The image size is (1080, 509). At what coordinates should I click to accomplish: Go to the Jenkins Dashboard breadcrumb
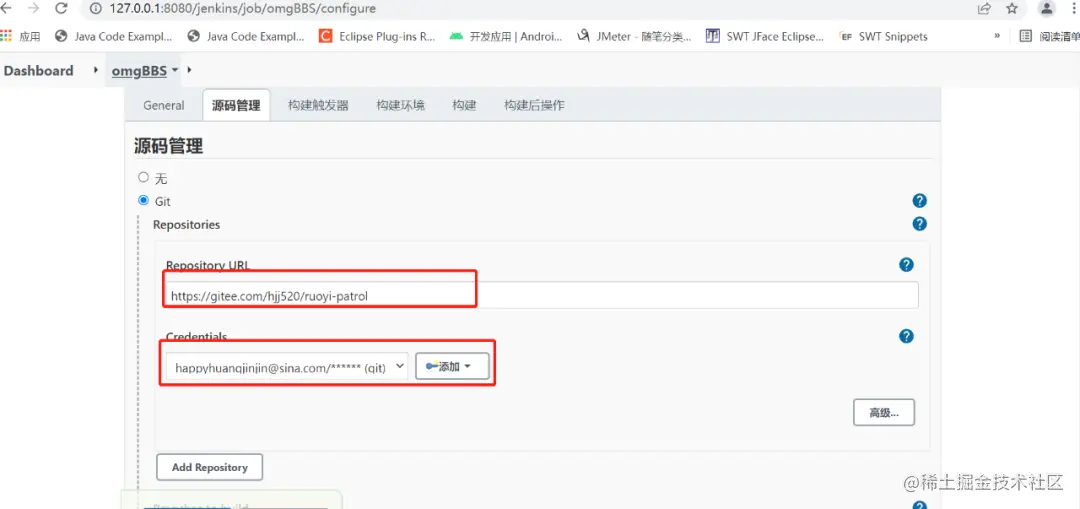pyautogui.click(x=39, y=70)
